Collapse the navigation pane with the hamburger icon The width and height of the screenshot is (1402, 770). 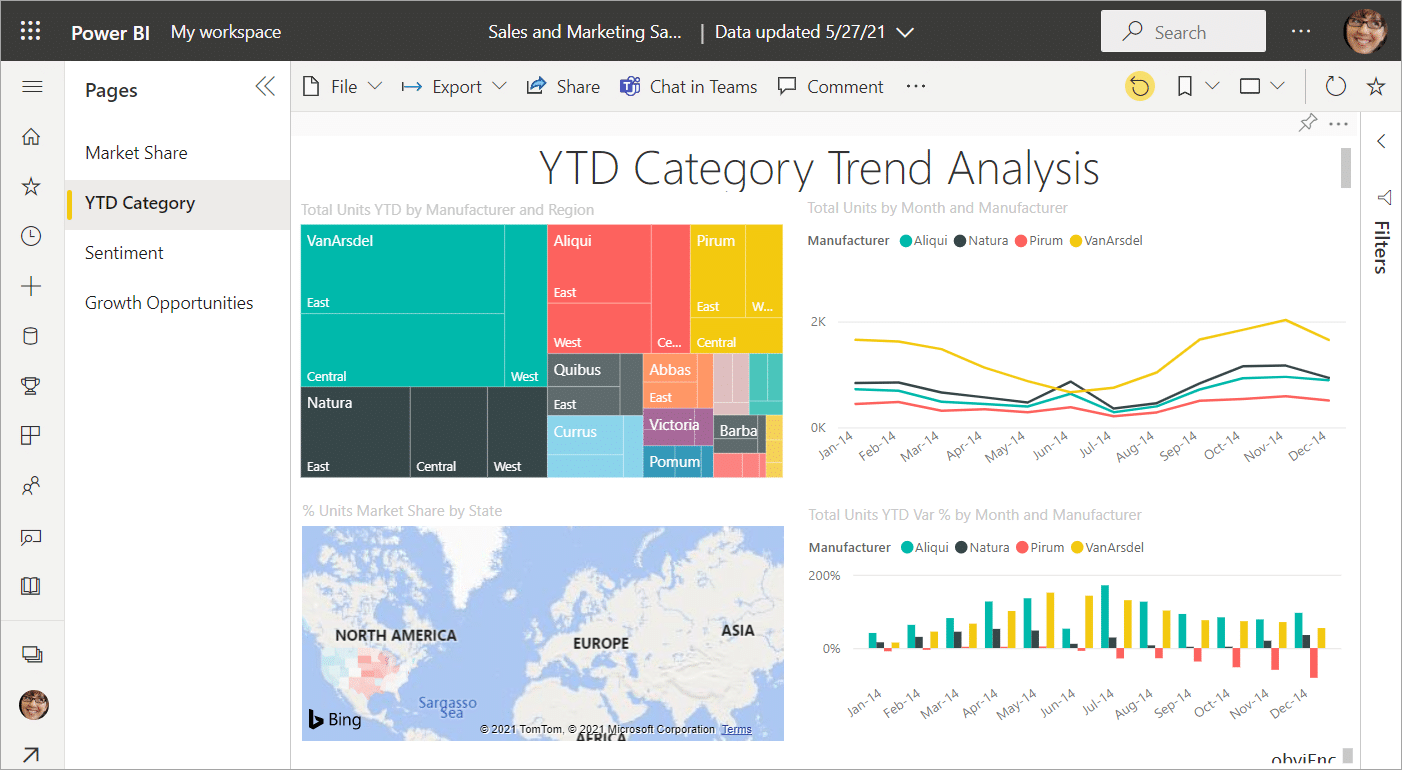pos(31,86)
